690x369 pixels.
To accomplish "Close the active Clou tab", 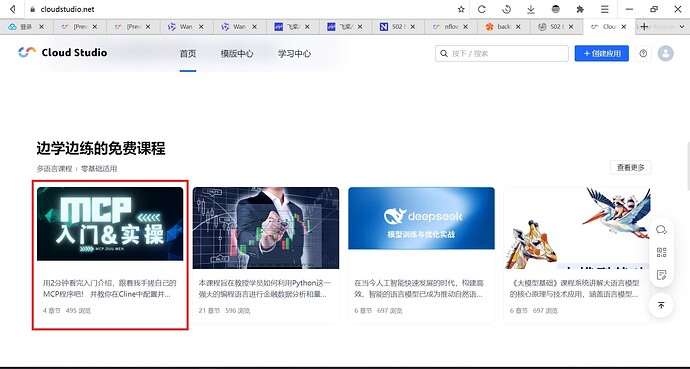I will pos(623,27).
